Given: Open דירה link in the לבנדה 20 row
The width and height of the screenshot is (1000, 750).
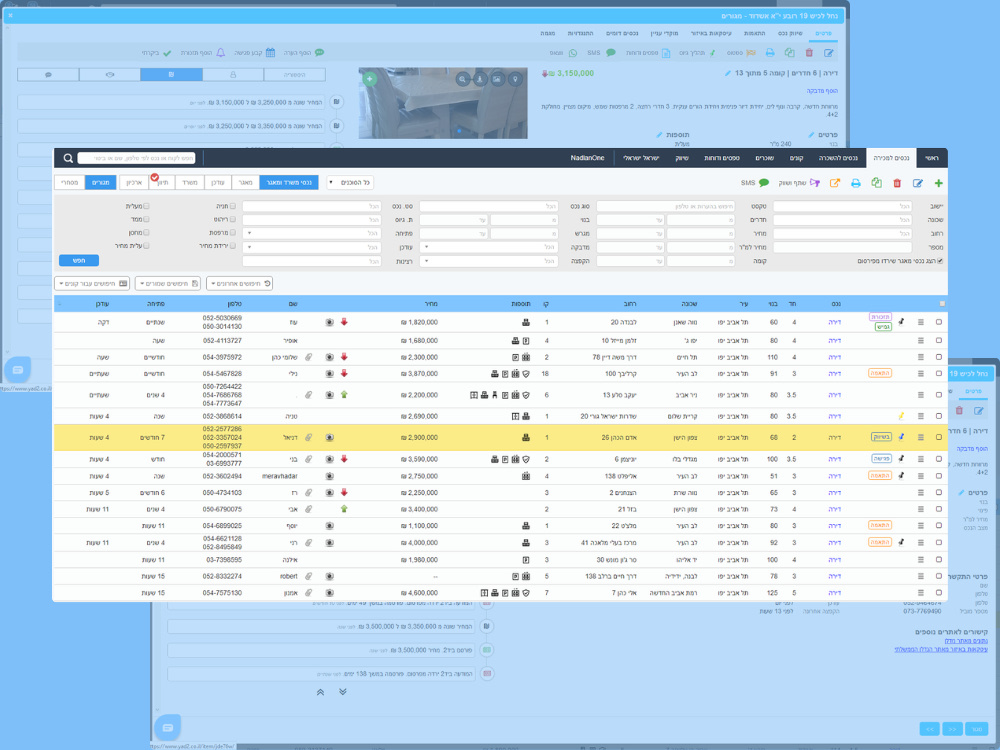Looking at the screenshot, I should [834, 322].
